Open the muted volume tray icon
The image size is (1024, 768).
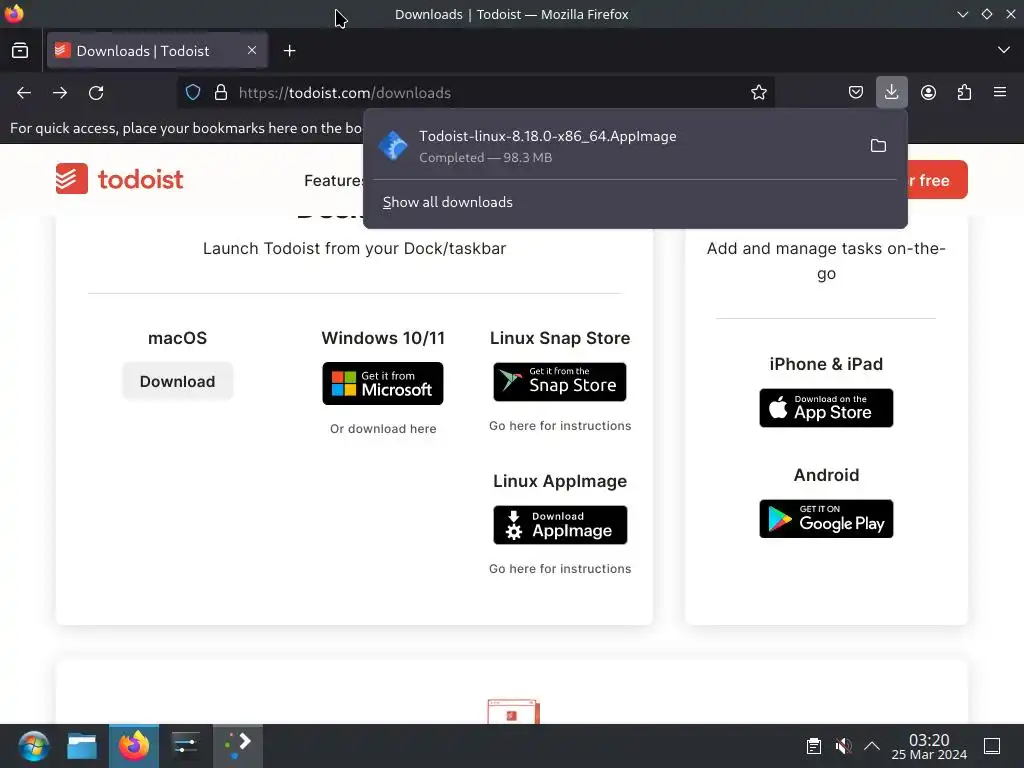point(843,746)
